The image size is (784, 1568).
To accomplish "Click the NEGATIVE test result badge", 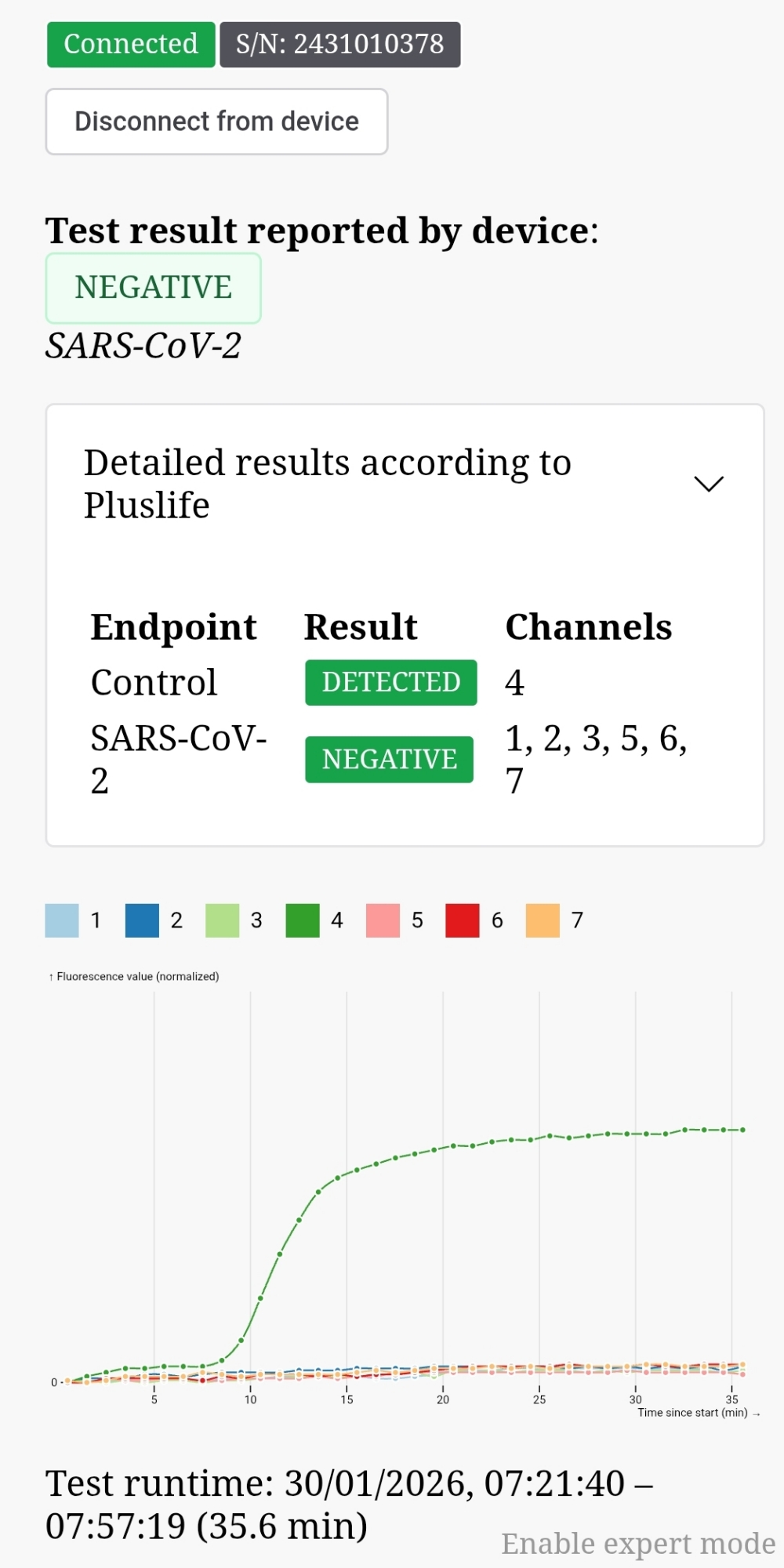I will coord(153,288).
